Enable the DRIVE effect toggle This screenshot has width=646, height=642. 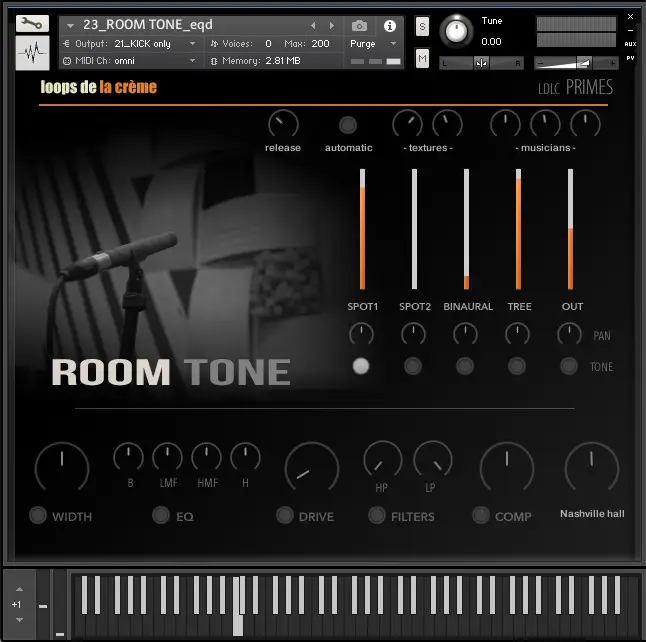click(x=285, y=515)
